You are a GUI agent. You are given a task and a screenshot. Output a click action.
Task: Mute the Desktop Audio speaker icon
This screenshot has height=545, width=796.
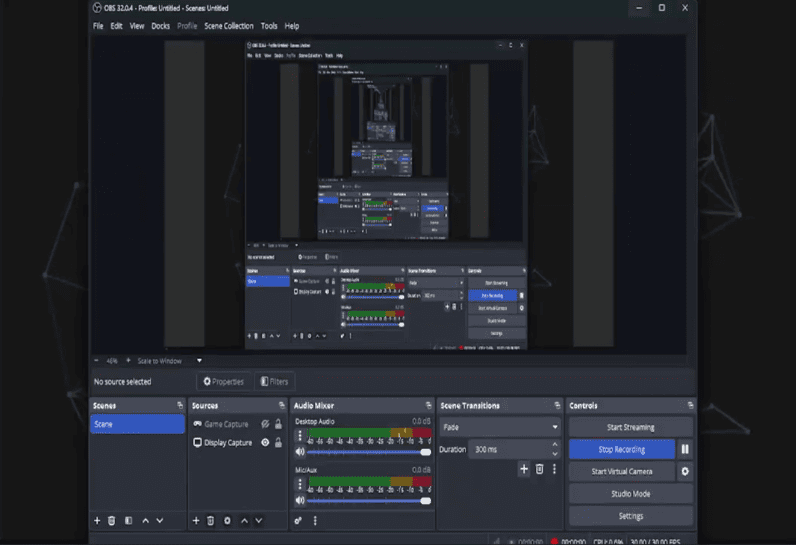[299, 452]
